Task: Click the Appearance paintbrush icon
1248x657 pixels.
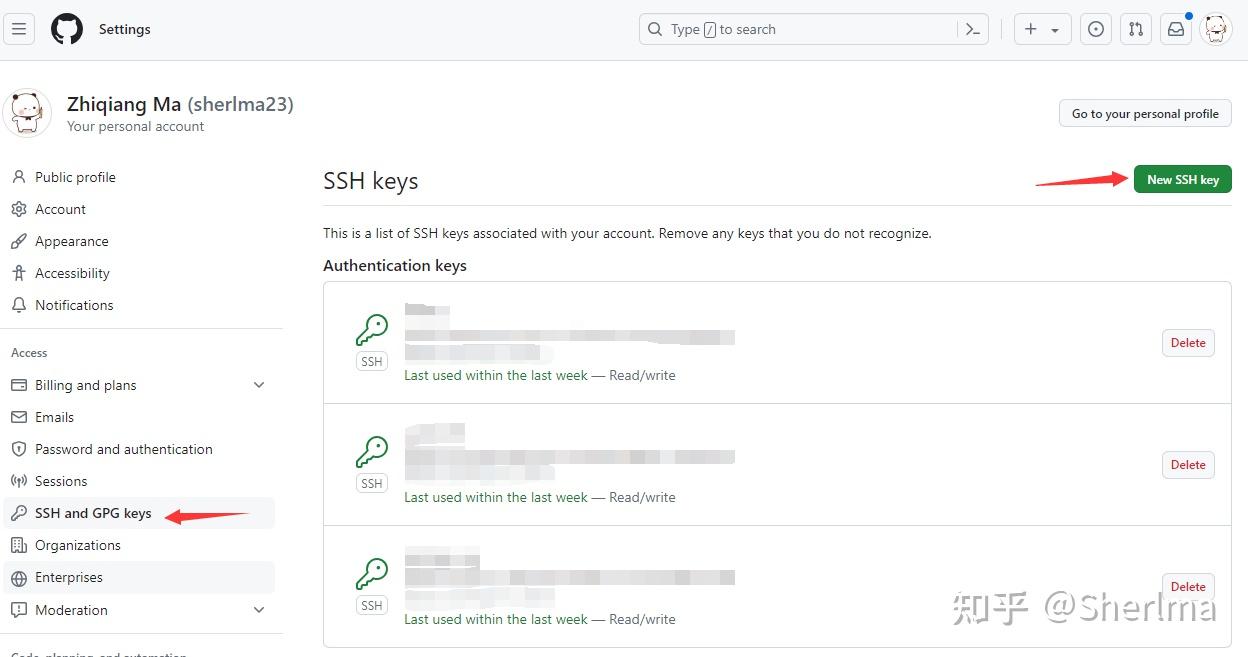Action: point(18,241)
